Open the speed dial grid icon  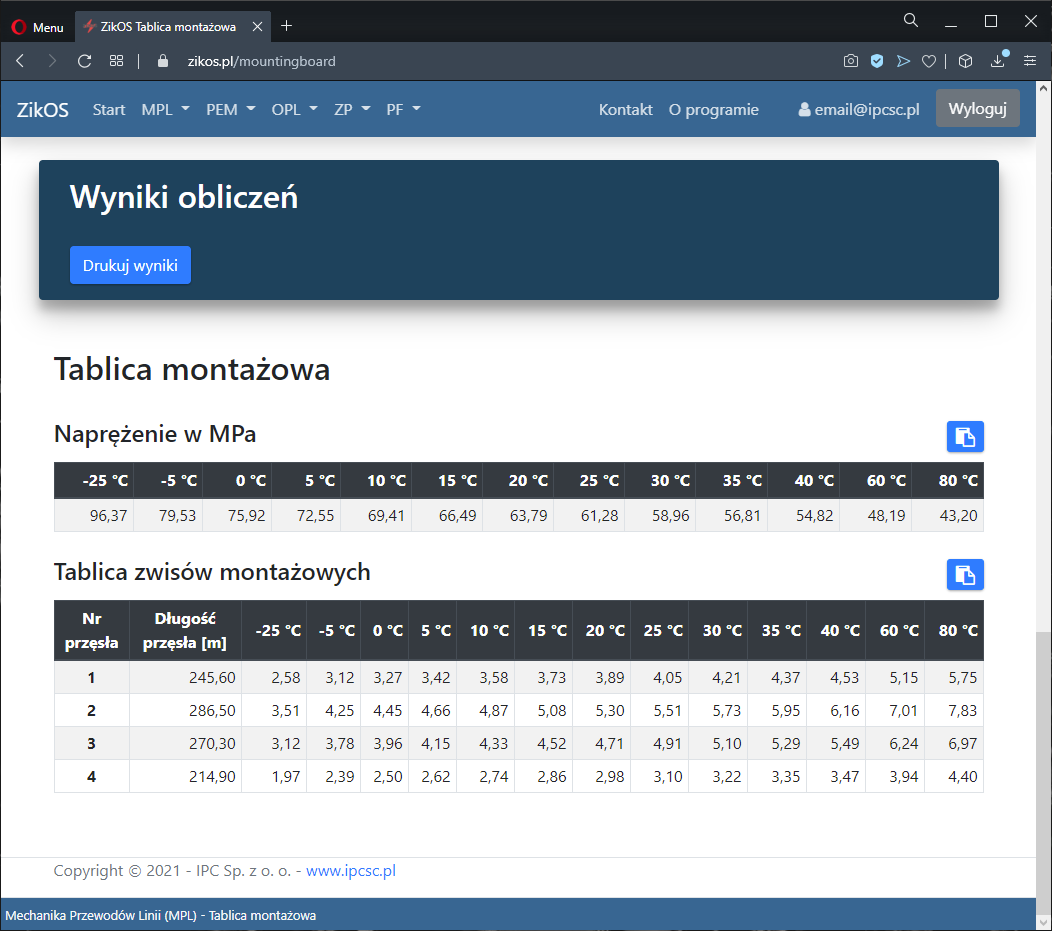coord(117,61)
